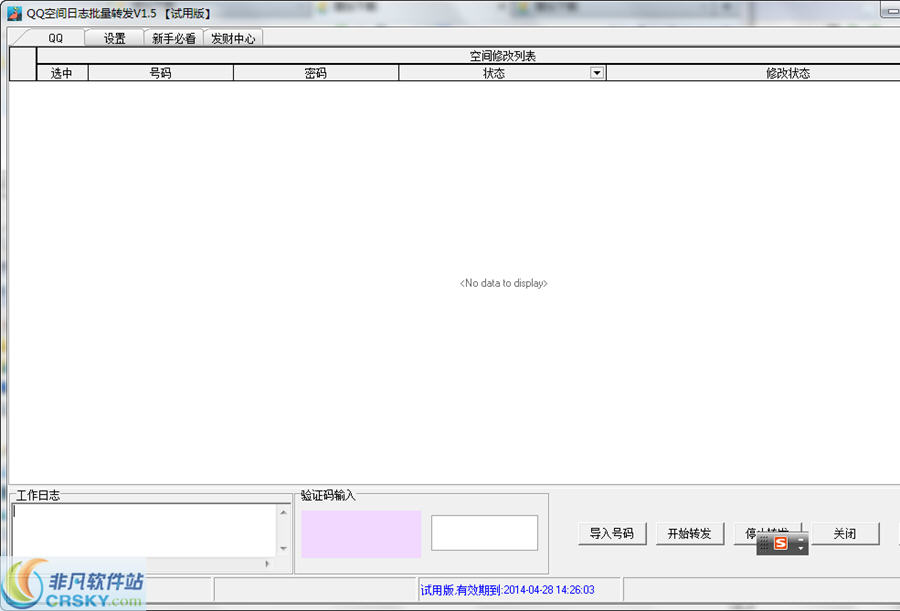This screenshot has width=900, height=611.
Task: Click into the 验证码输入 text box
Action: (484, 533)
